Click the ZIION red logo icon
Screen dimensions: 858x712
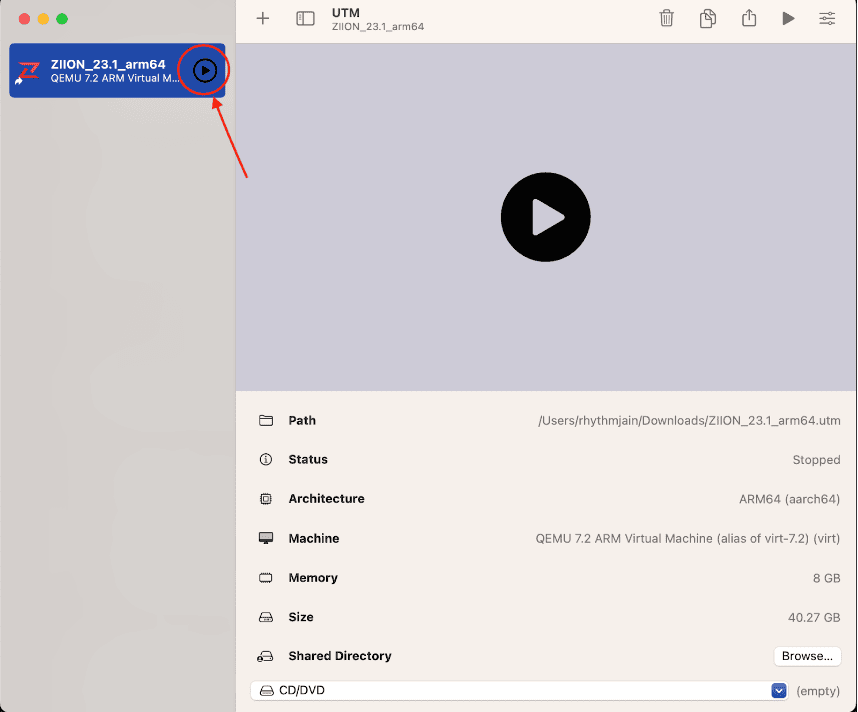(27, 72)
